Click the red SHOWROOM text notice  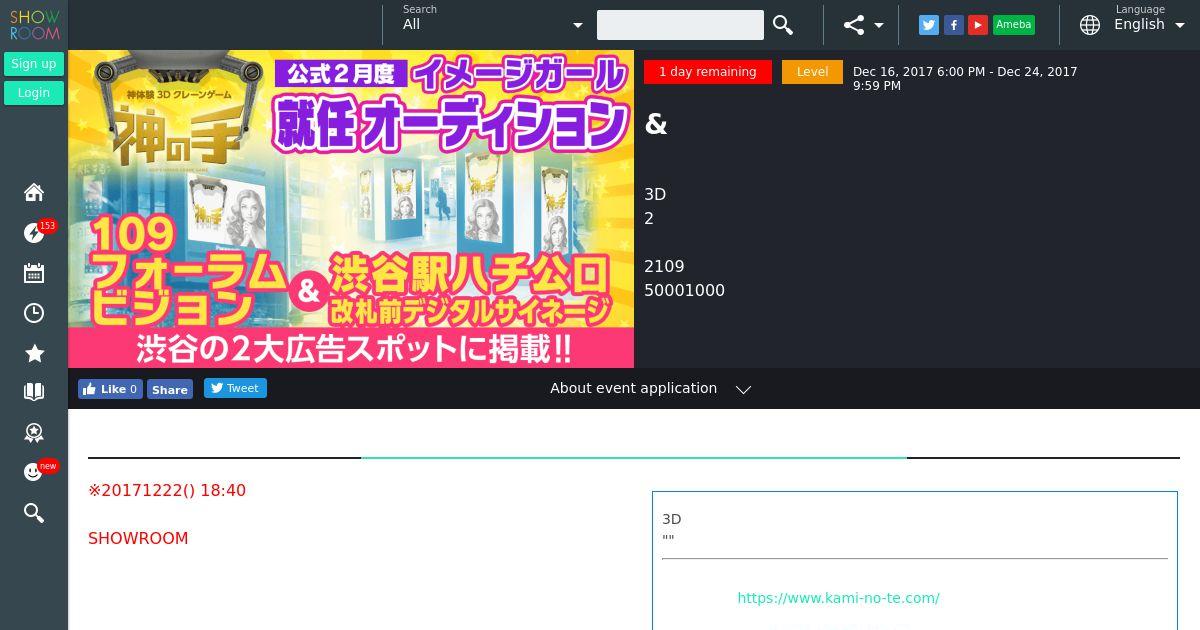tap(138, 538)
